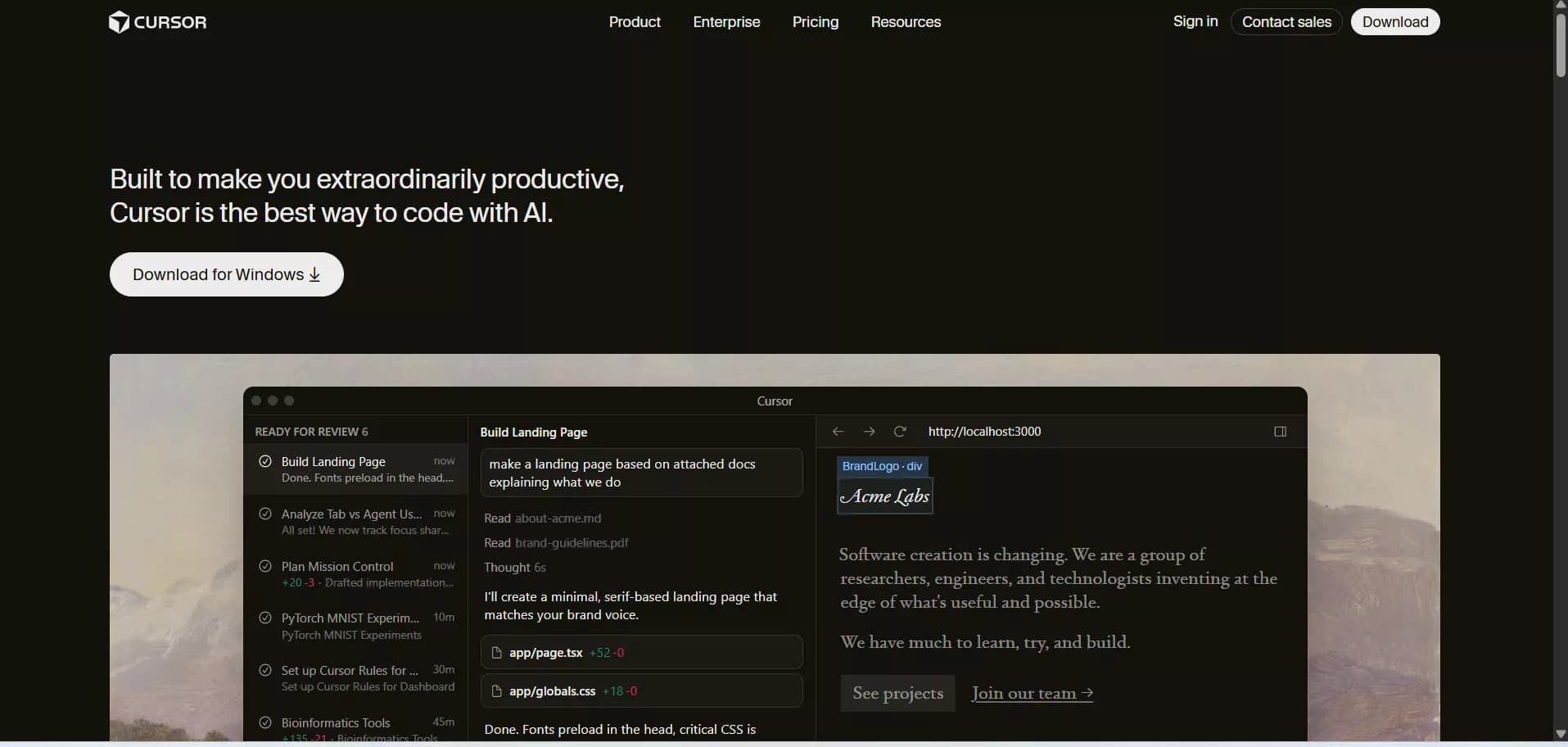Image resolution: width=1568 pixels, height=747 pixels.
Task: Click the back arrow in preview browser
Action: click(x=838, y=432)
